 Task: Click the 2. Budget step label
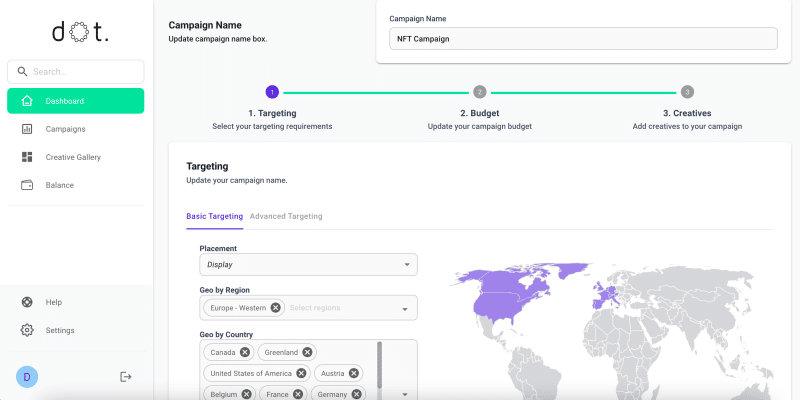[x=480, y=113]
